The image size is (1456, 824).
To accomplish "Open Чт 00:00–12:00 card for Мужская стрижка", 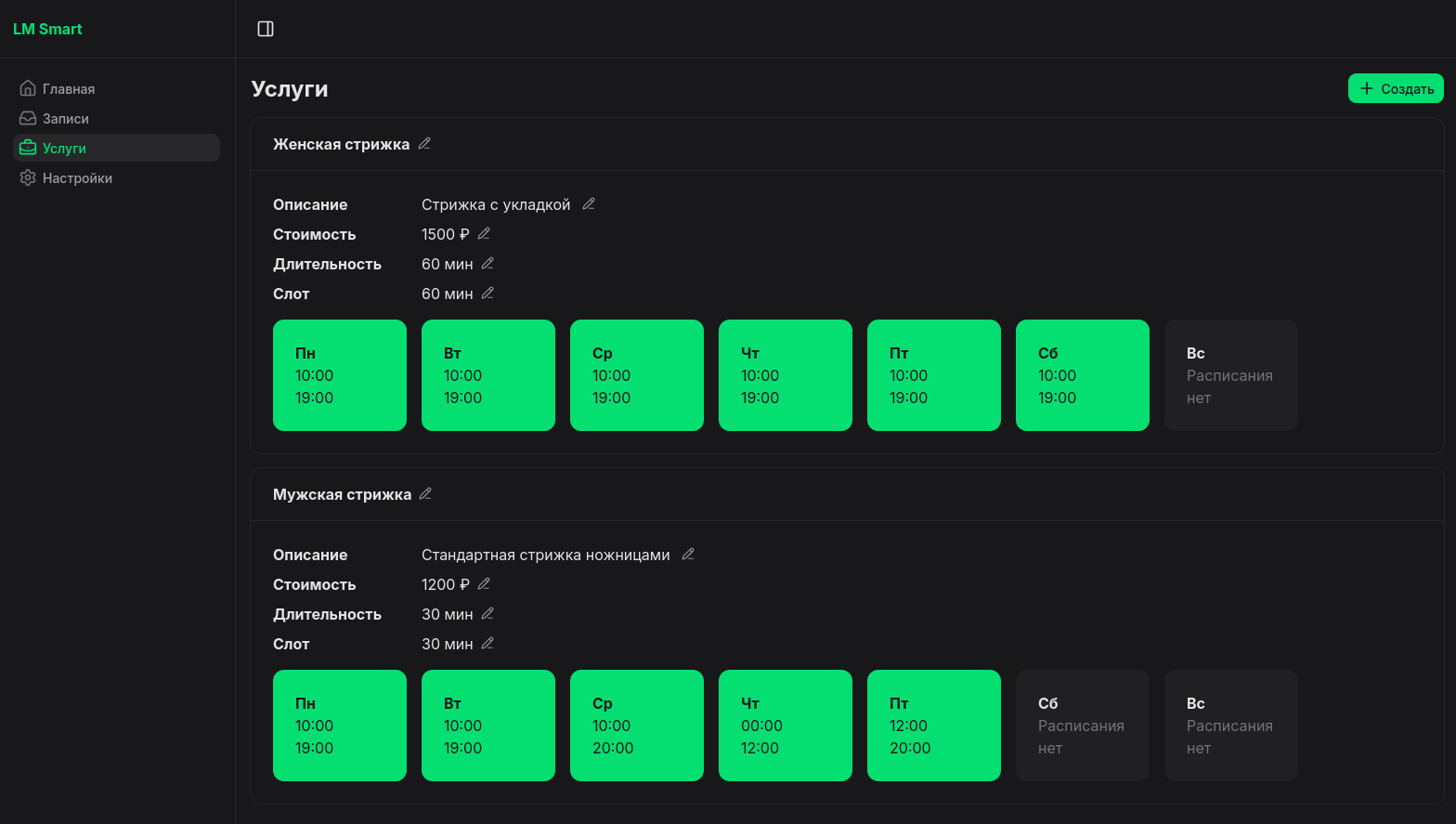I will [786, 726].
